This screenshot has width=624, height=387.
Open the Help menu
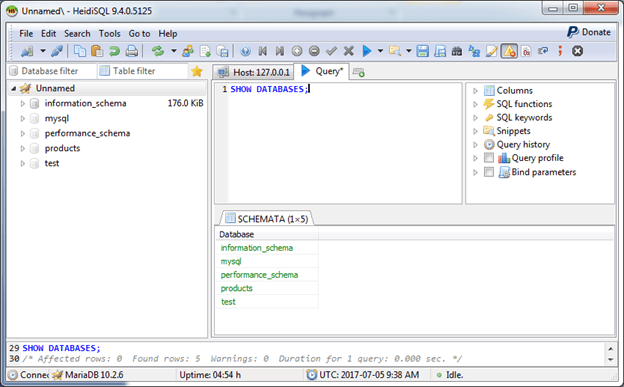coord(168,33)
